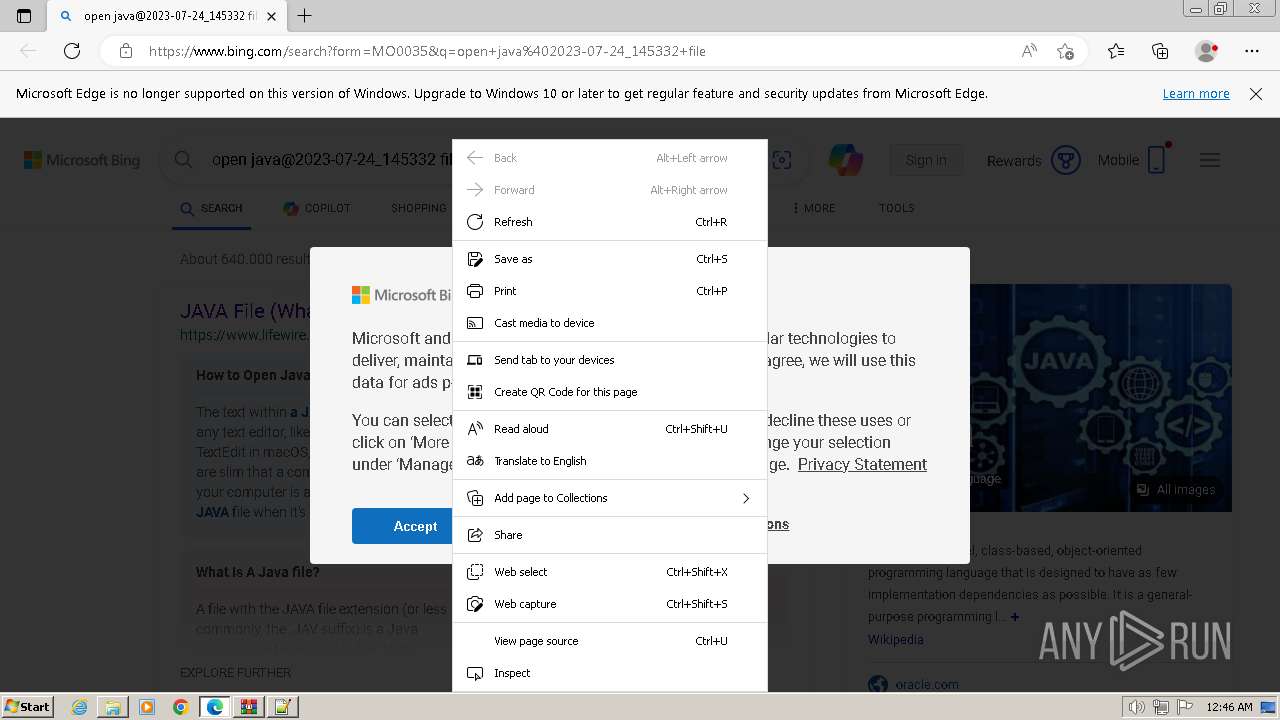Select Translate to English

pos(610,461)
